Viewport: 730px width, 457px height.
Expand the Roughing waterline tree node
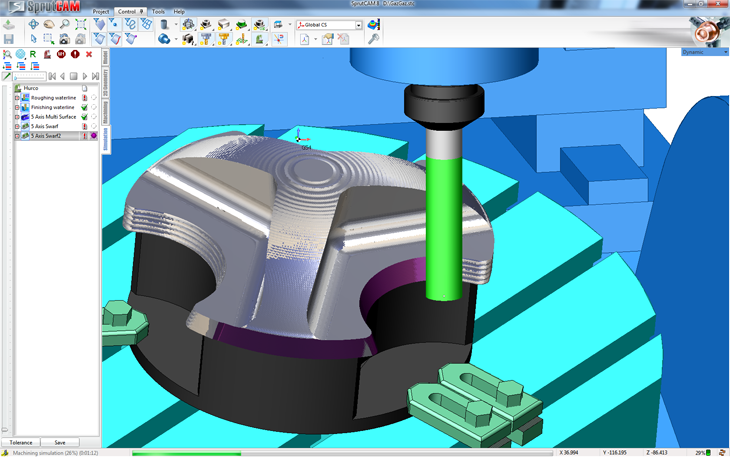[x=17, y=98]
